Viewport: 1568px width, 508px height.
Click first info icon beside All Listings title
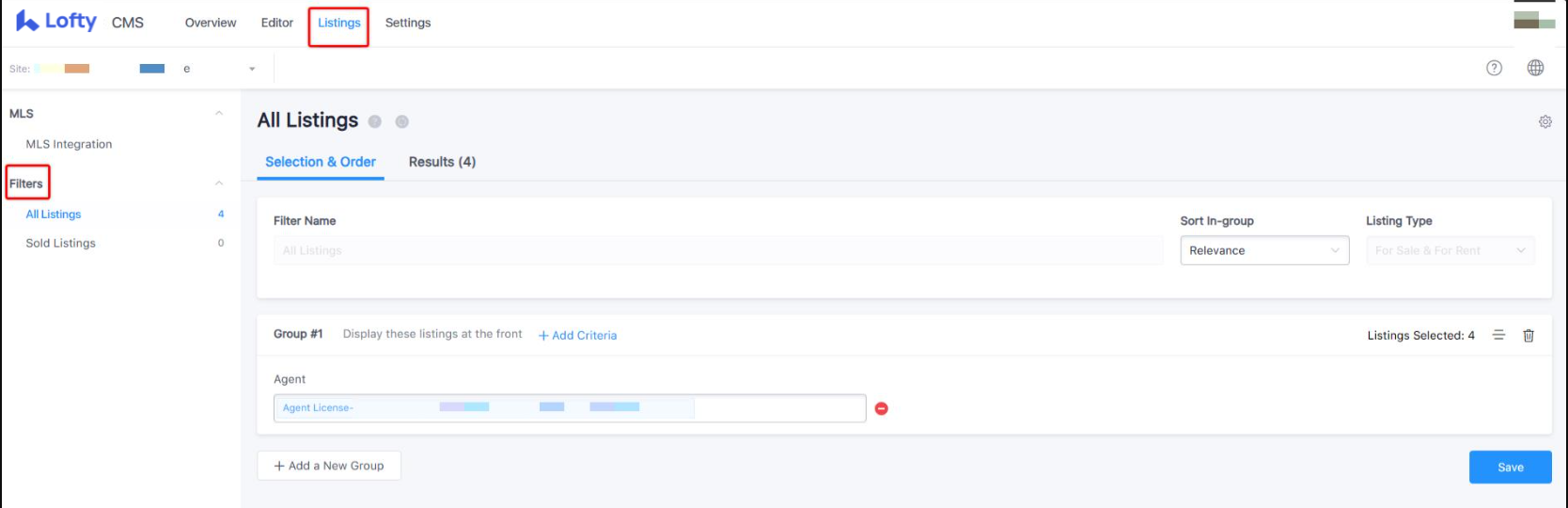click(x=375, y=121)
